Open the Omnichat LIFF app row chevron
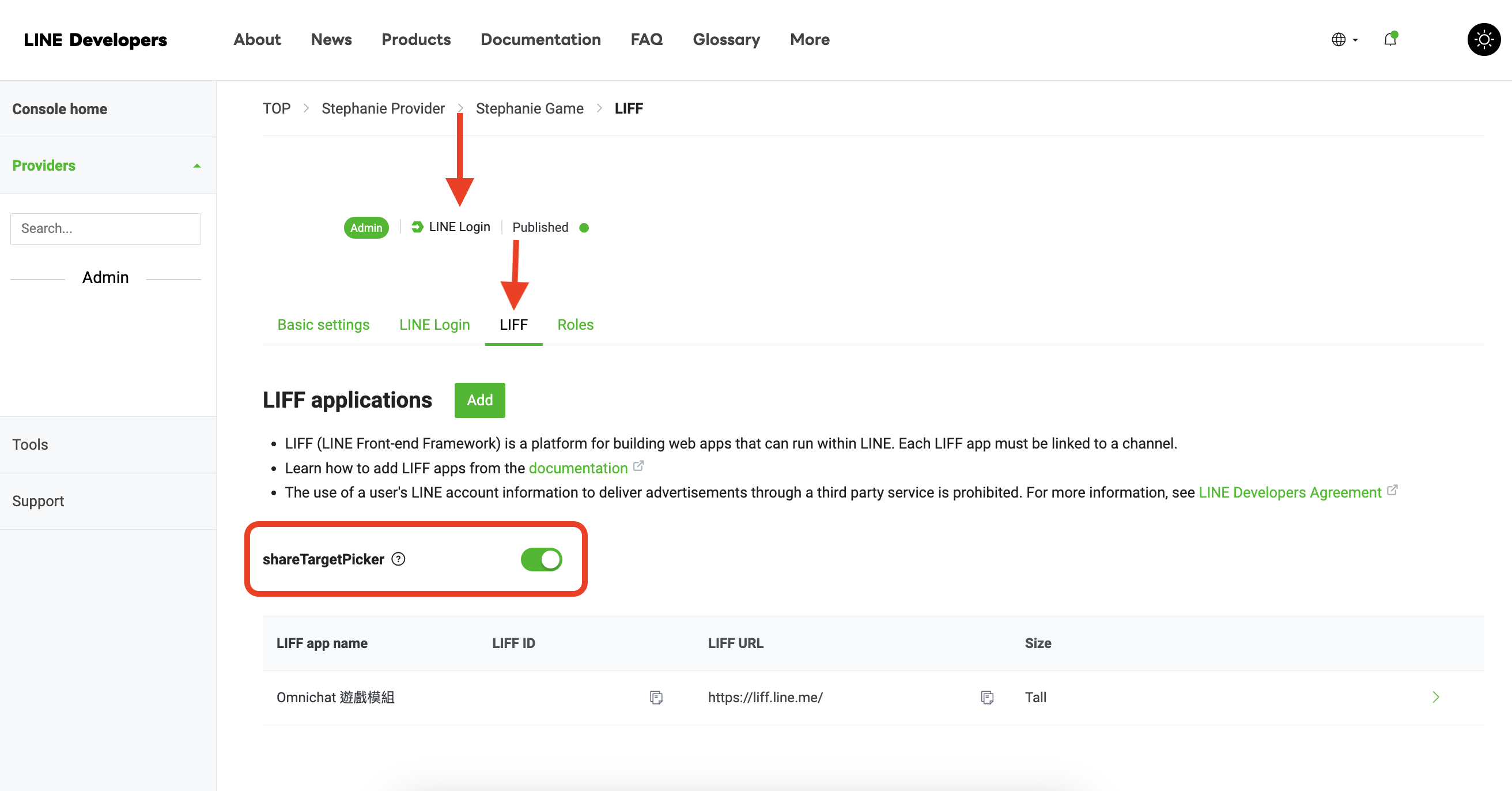This screenshot has height=791, width=1512. click(1435, 697)
